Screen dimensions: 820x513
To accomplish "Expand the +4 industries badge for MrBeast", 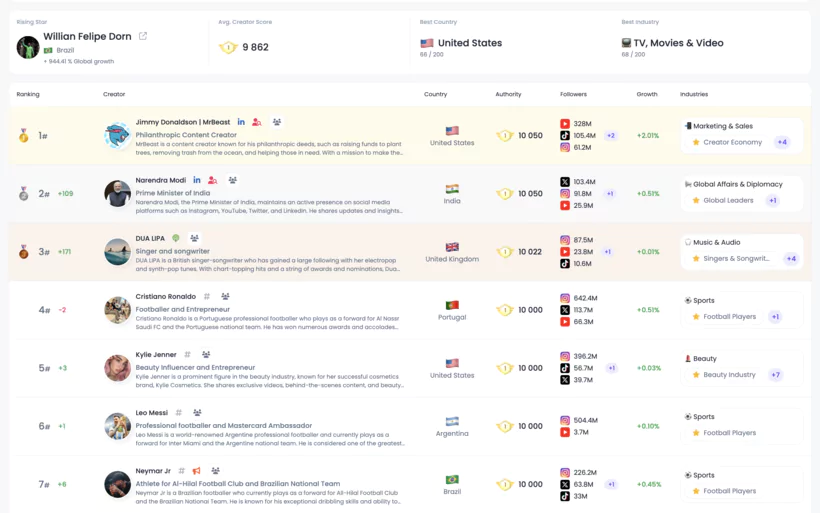I will 782,142.
